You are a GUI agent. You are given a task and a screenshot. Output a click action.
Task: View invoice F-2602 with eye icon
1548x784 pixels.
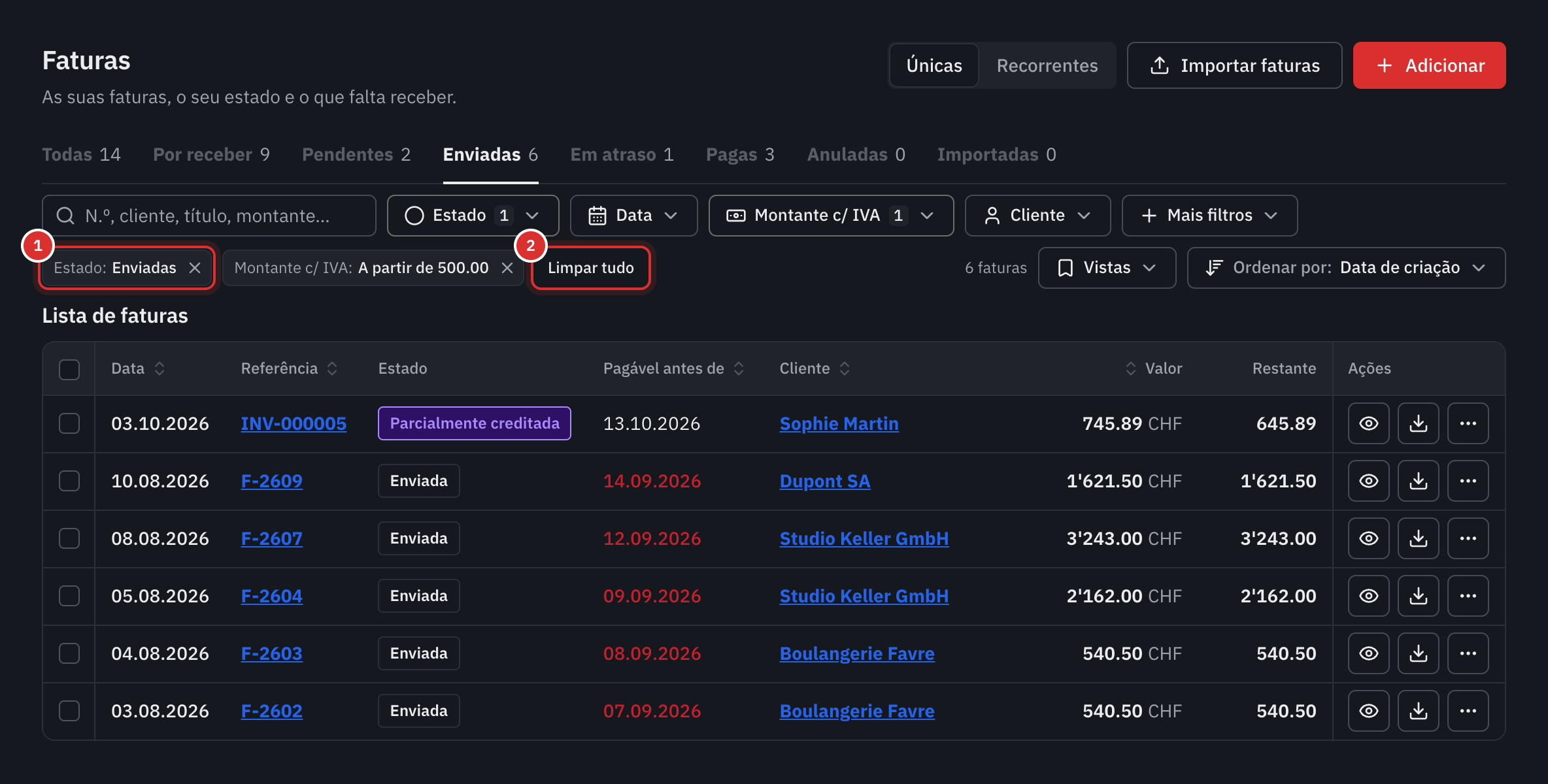click(x=1368, y=711)
